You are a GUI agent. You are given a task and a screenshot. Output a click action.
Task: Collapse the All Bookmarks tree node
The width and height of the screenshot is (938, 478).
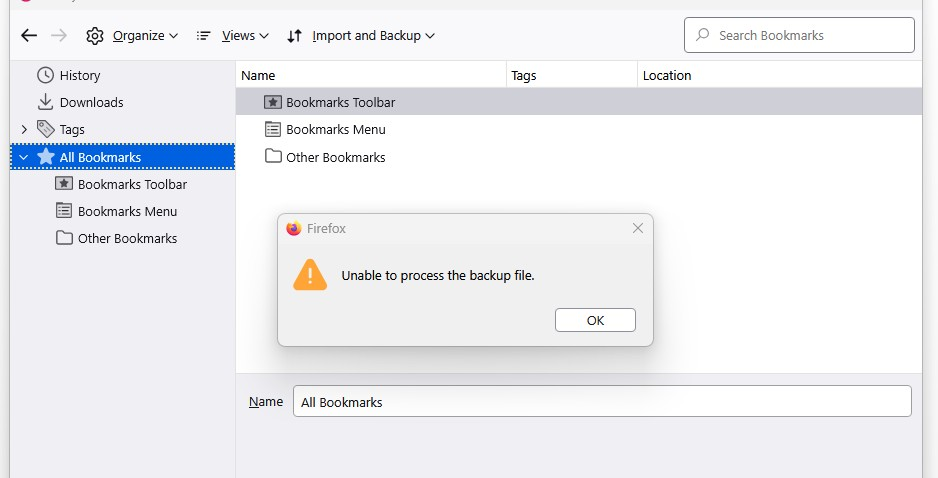tap(24, 157)
